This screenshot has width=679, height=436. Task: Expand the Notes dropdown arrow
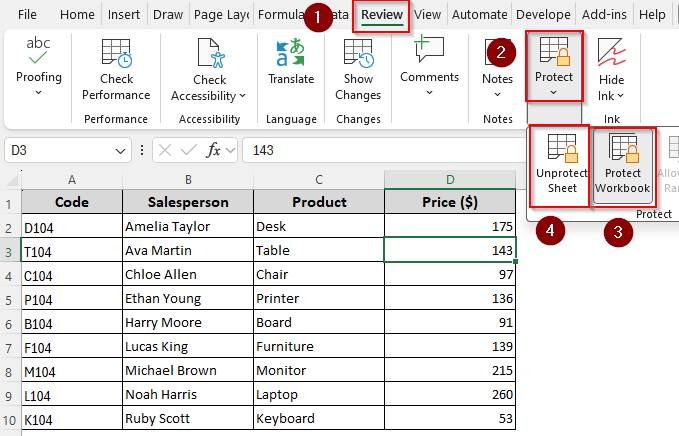click(498, 94)
